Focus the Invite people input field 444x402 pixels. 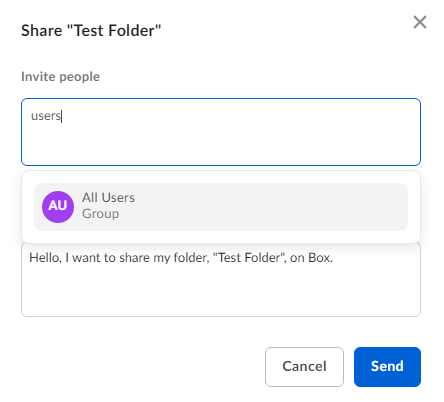pos(221,132)
